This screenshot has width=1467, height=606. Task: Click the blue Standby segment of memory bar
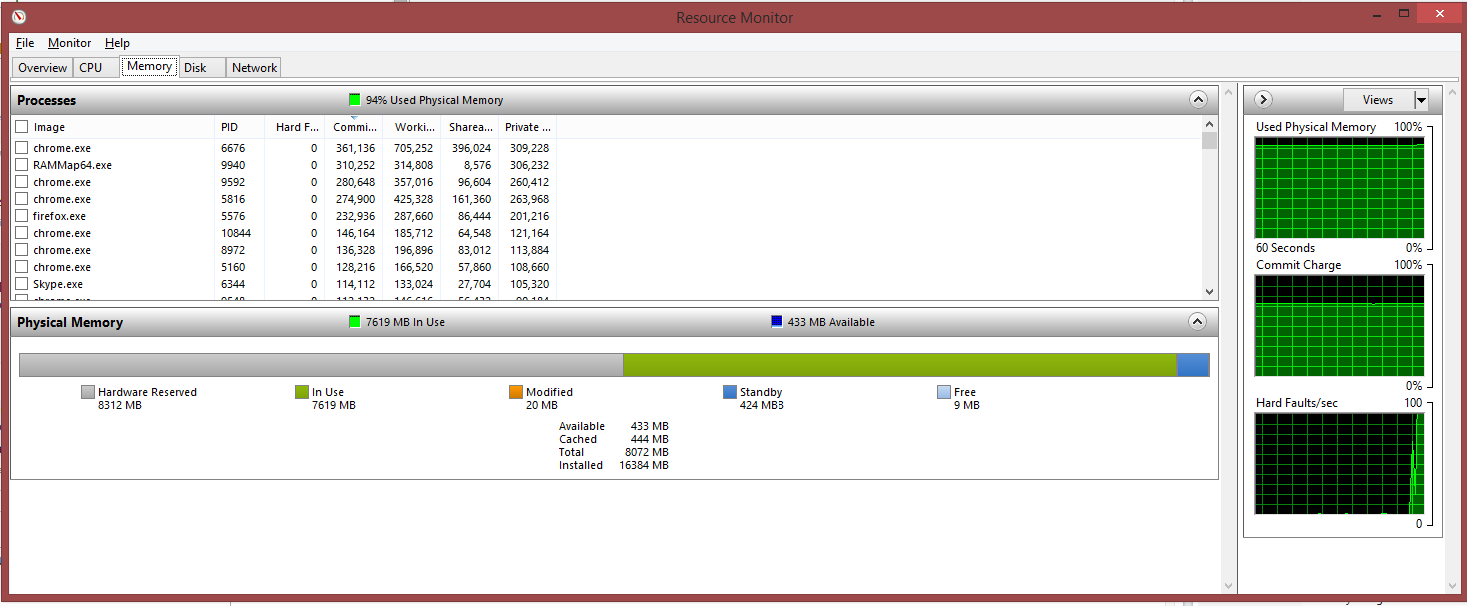pyautogui.click(x=1192, y=365)
